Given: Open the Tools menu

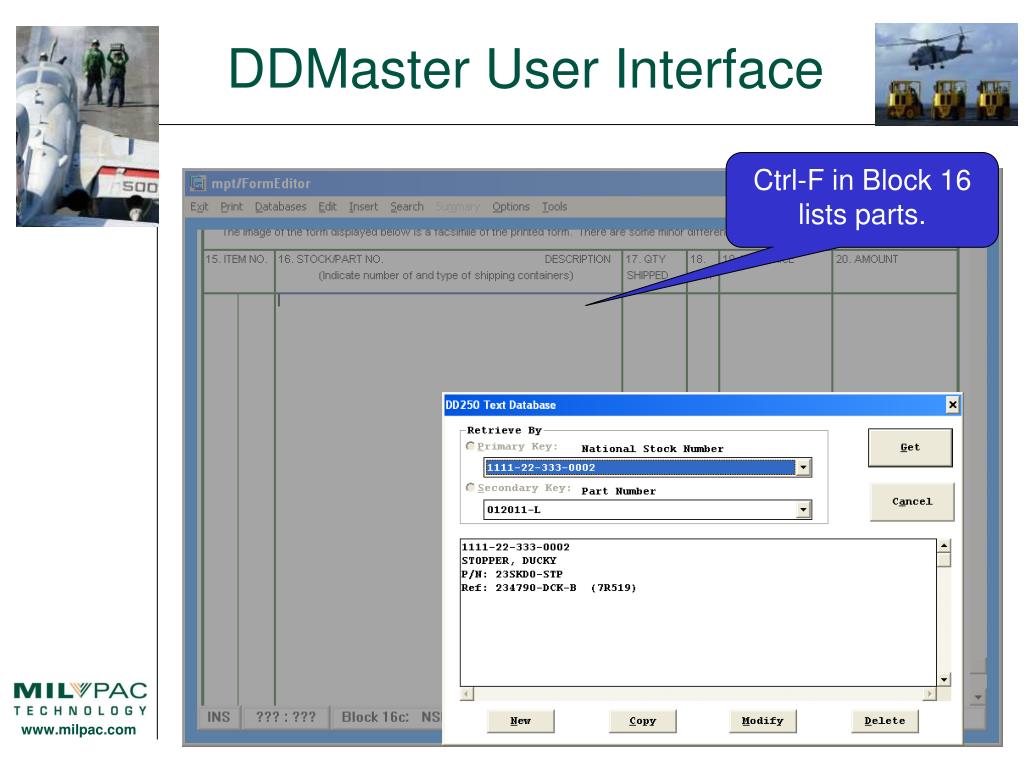Looking at the screenshot, I should coord(554,207).
